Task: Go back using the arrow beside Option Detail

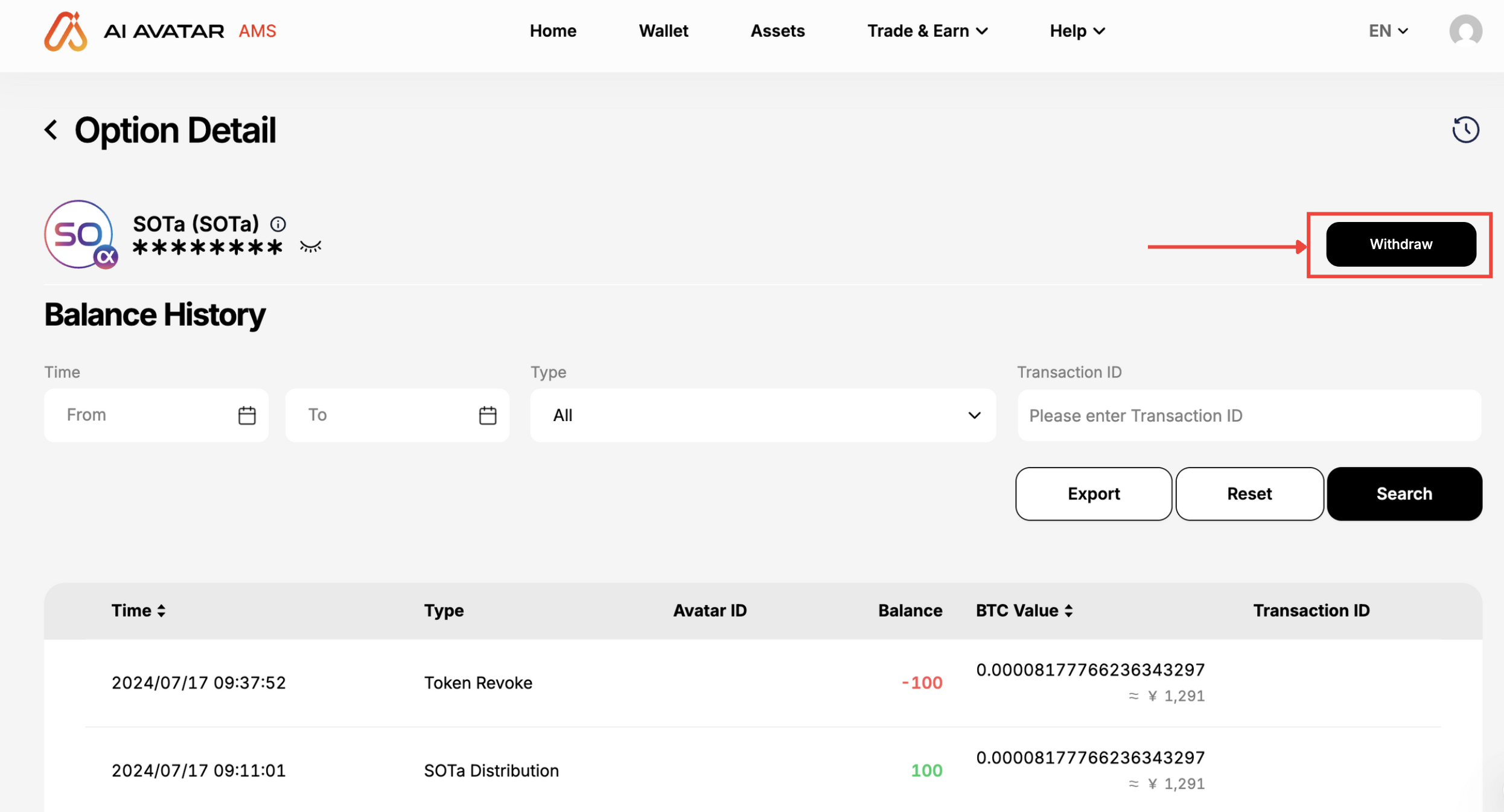Action: tap(51, 130)
